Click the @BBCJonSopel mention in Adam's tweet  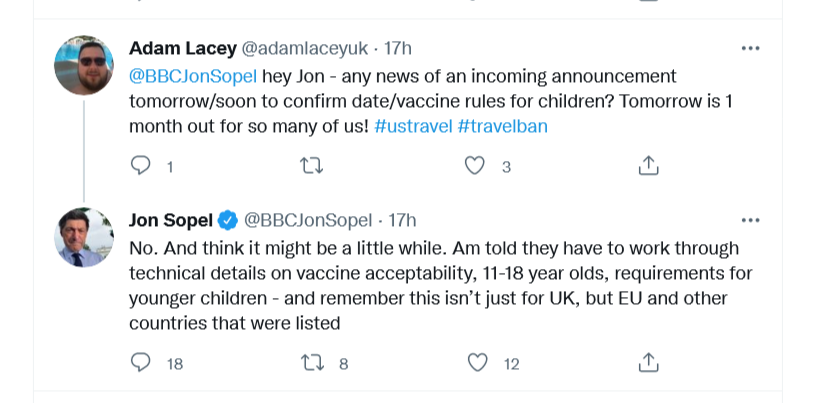click(x=193, y=76)
